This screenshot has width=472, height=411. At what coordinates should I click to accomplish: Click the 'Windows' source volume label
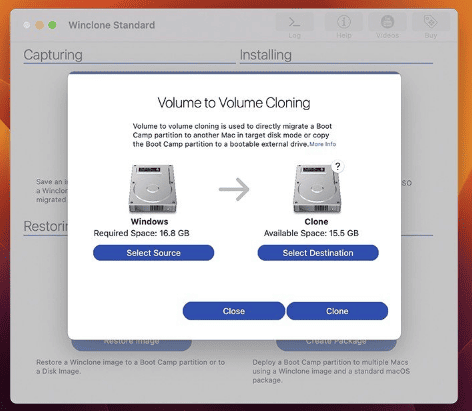click(149, 222)
